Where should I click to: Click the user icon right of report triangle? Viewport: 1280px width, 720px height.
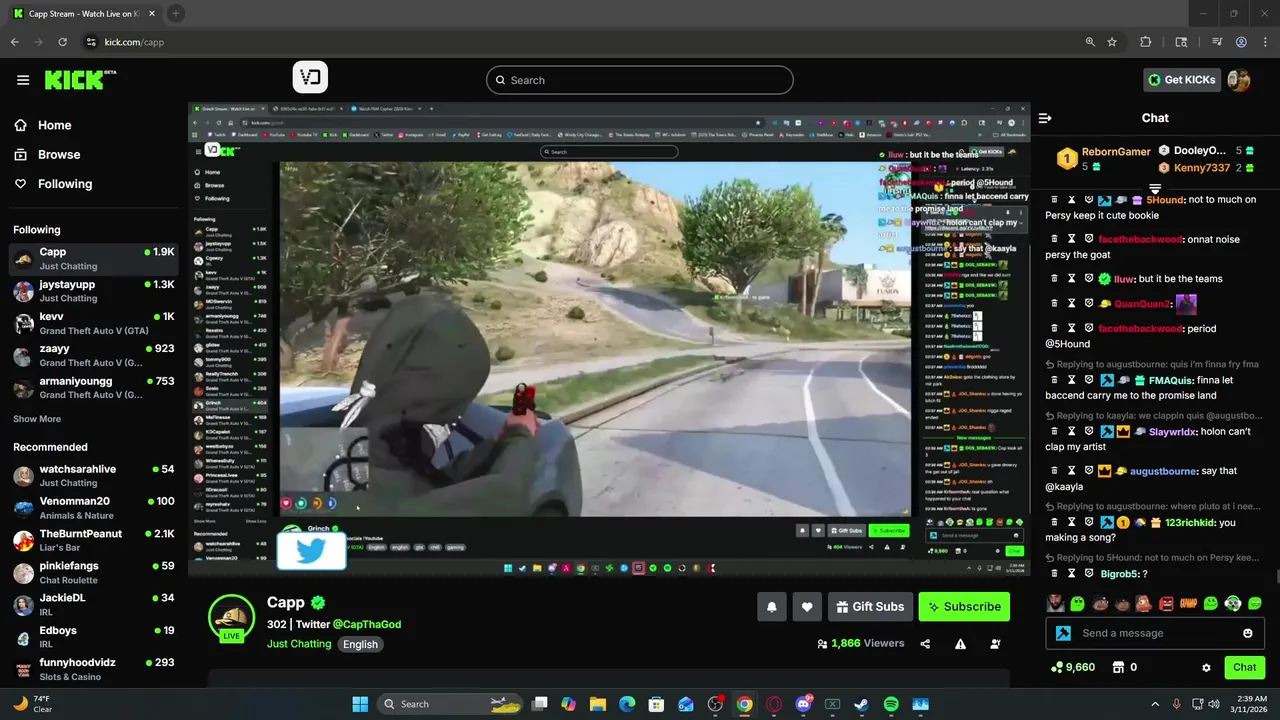coord(995,644)
